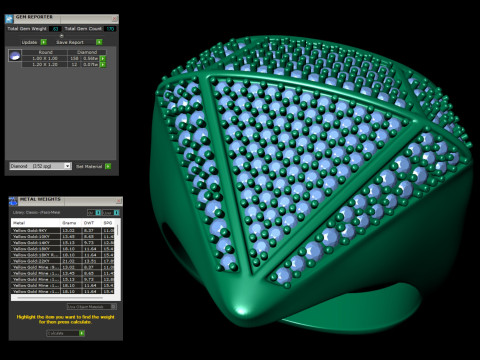The width and height of the screenshot is (480, 360).
Task: Toggle the Use Object Materials checkbox
Action: tap(113, 306)
